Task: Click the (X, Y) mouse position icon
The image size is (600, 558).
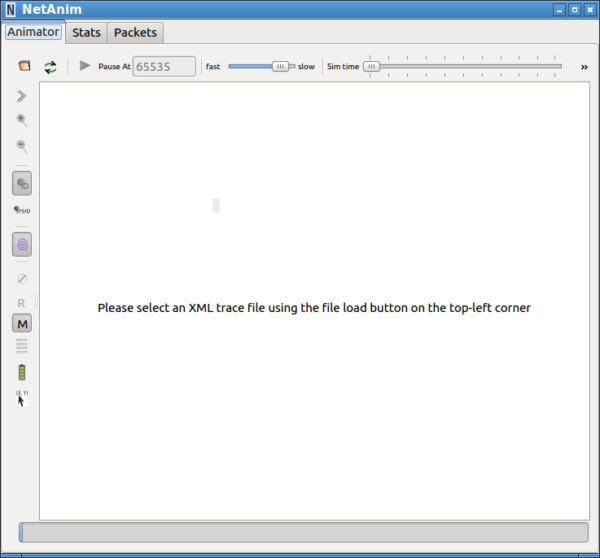Action: [x=22, y=398]
